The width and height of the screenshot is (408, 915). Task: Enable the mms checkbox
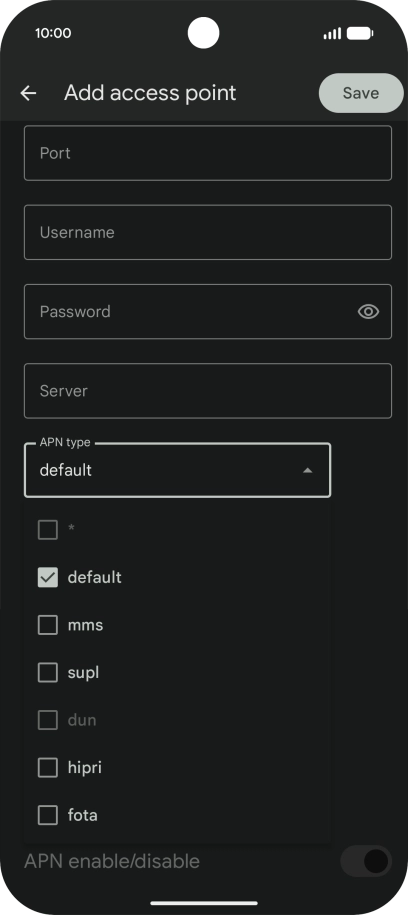[x=48, y=625]
